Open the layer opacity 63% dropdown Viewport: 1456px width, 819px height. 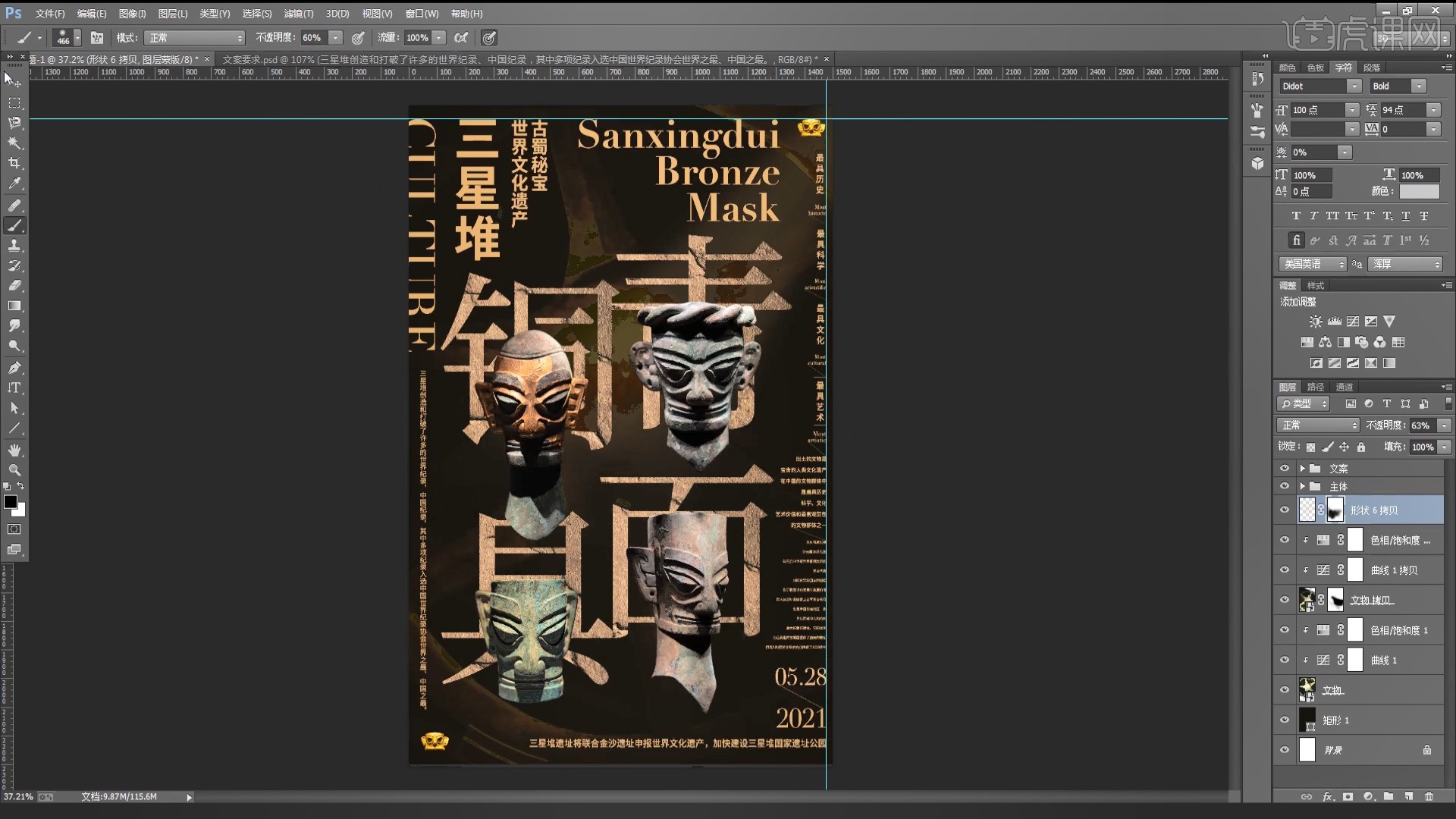click(x=1444, y=425)
